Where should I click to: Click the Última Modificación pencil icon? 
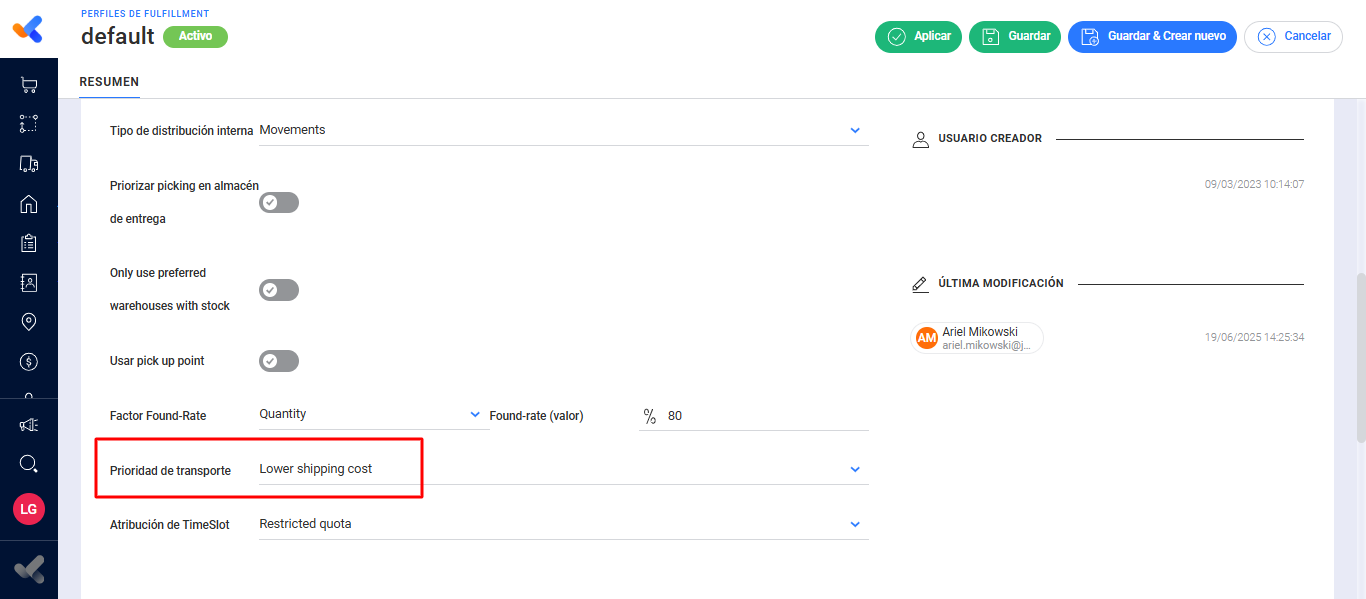[x=921, y=284]
